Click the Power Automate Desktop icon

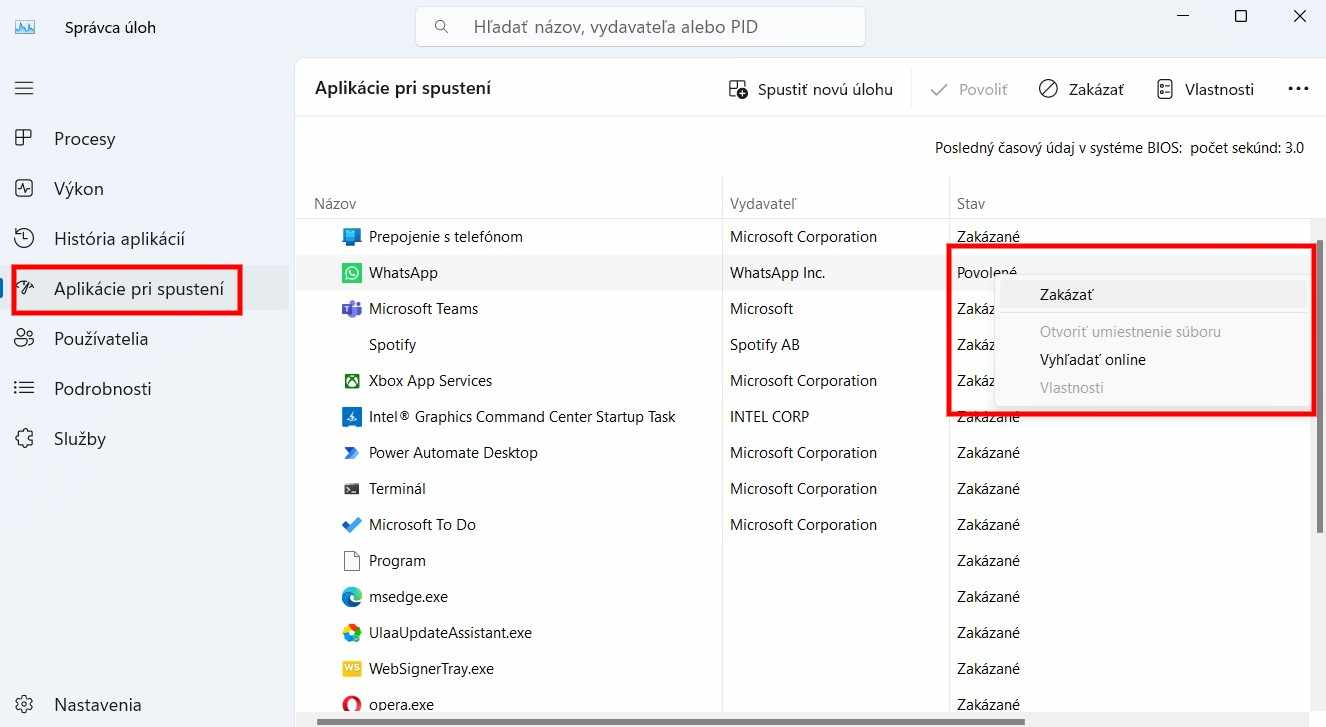coord(351,453)
